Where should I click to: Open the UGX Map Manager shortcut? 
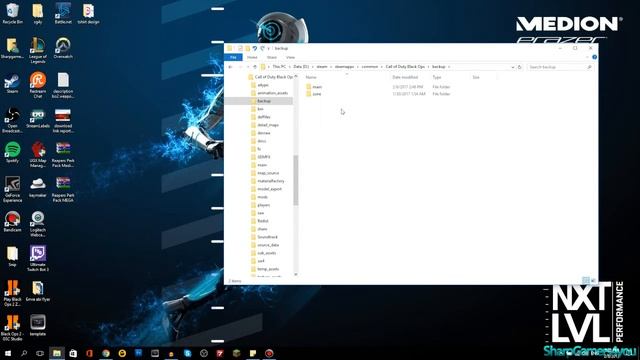pyautogui.click(x=38, y=154)
